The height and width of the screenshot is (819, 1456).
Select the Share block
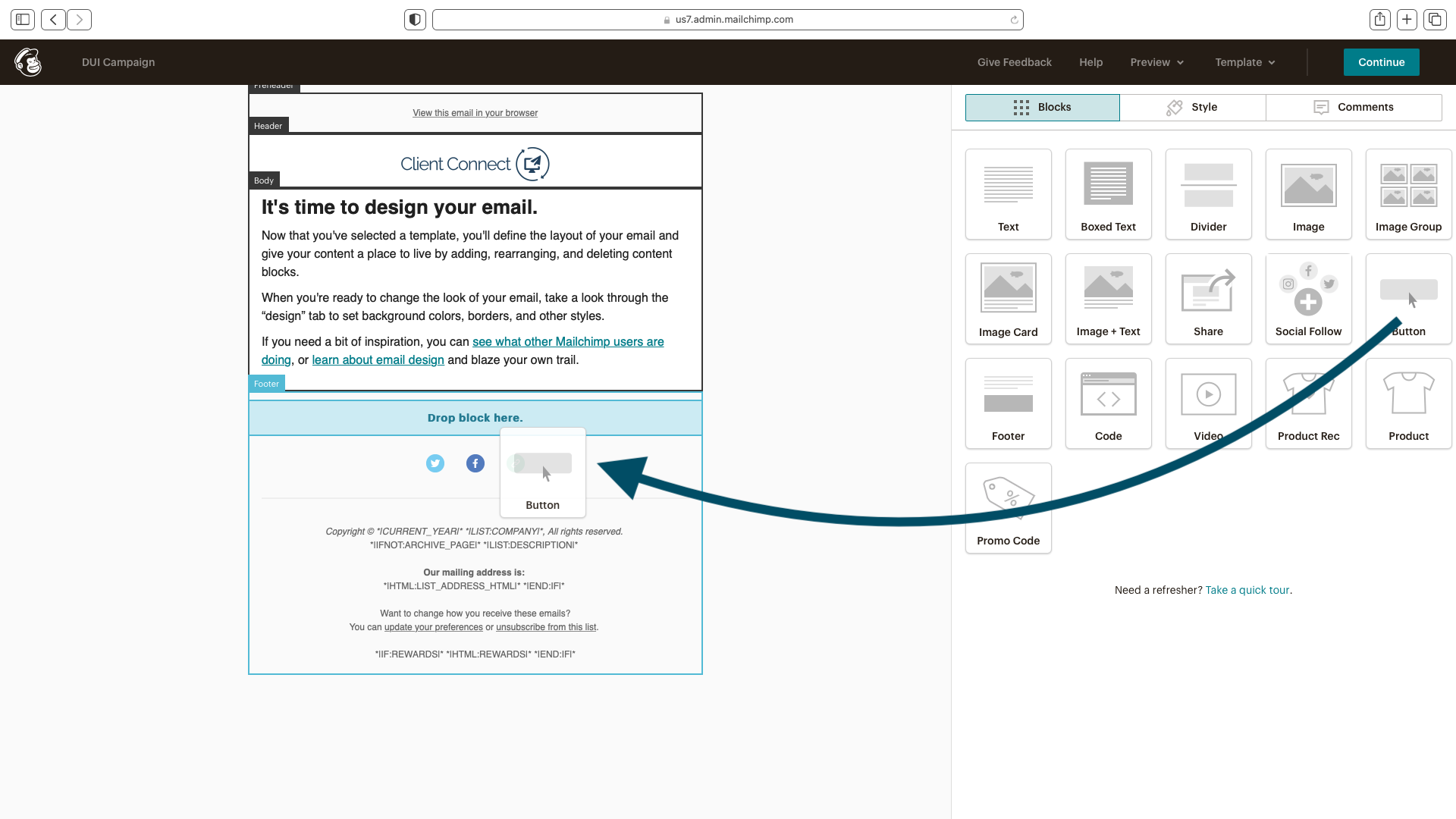pyautogui.click(x=1208, y=299)
